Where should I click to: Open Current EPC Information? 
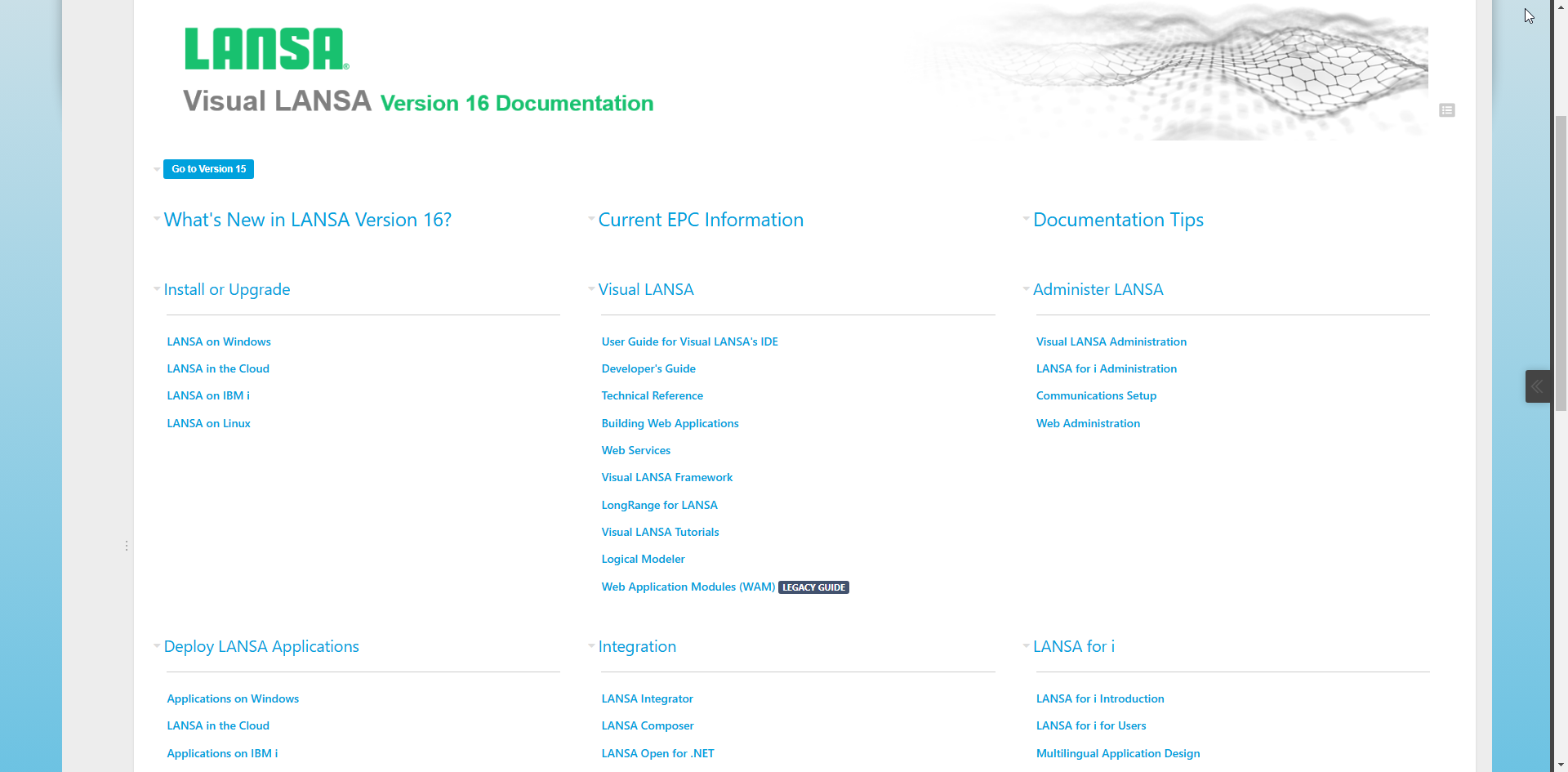click(701, 220)
